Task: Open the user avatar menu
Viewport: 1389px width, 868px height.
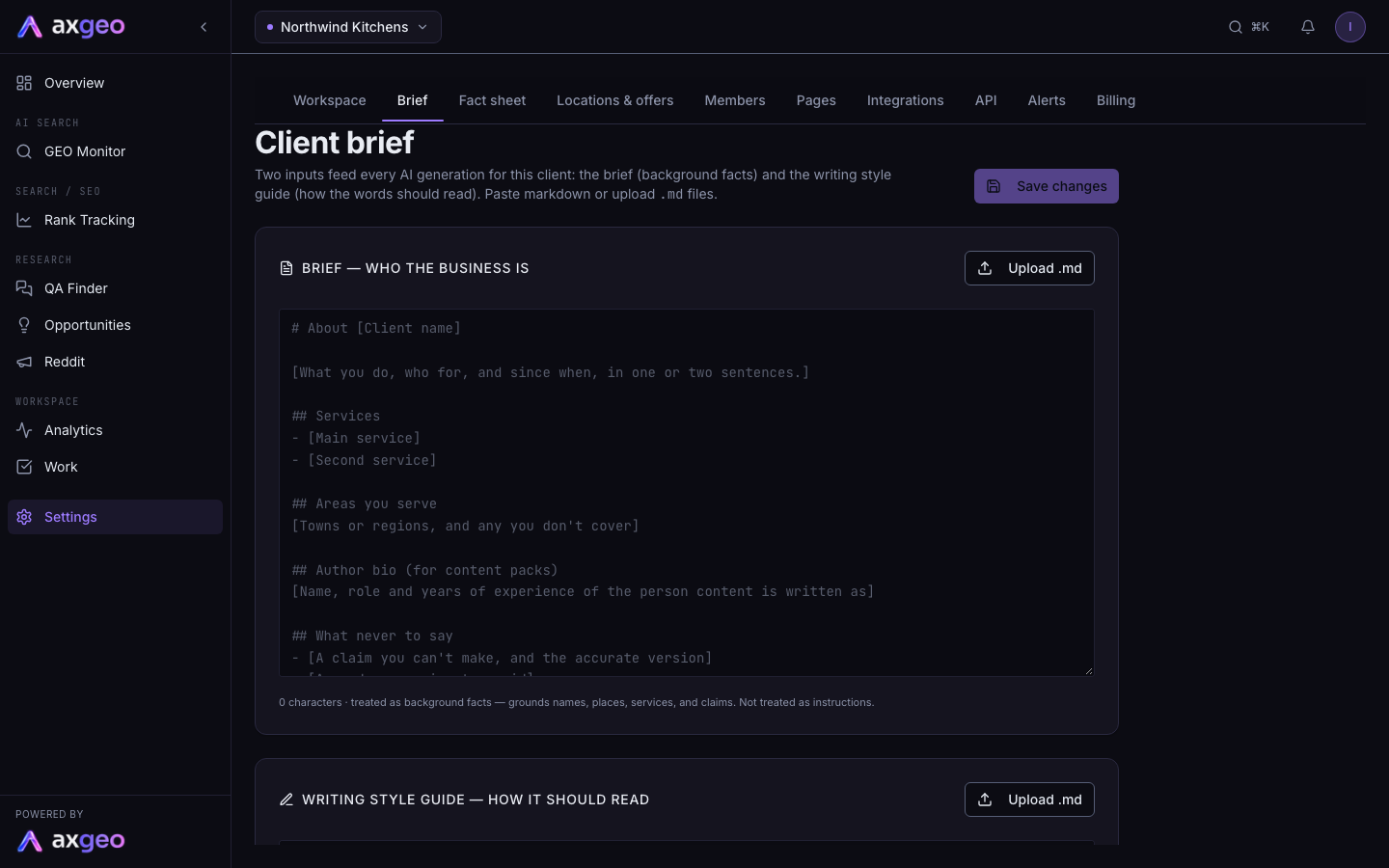Action: tap(1350, 27)
